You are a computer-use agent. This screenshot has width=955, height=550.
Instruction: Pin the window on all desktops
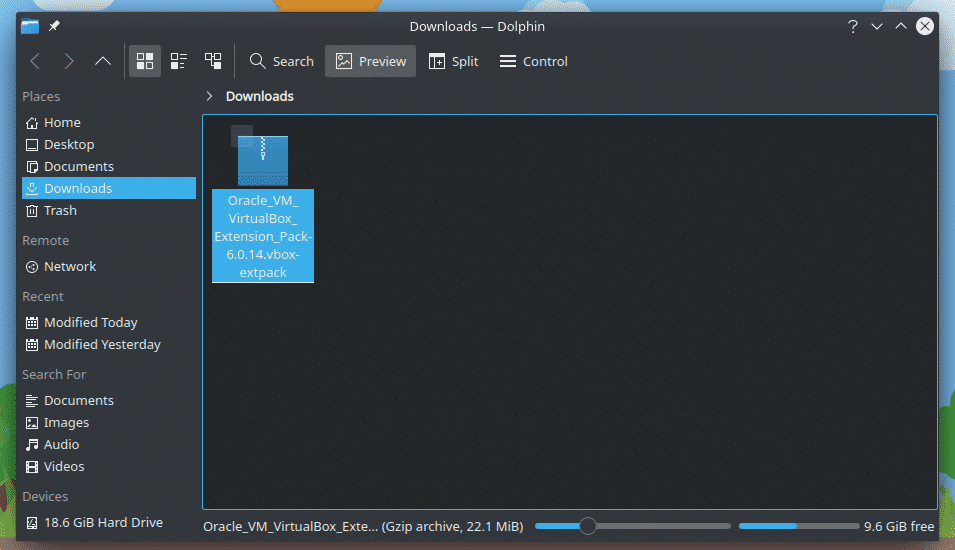(54, 26)
